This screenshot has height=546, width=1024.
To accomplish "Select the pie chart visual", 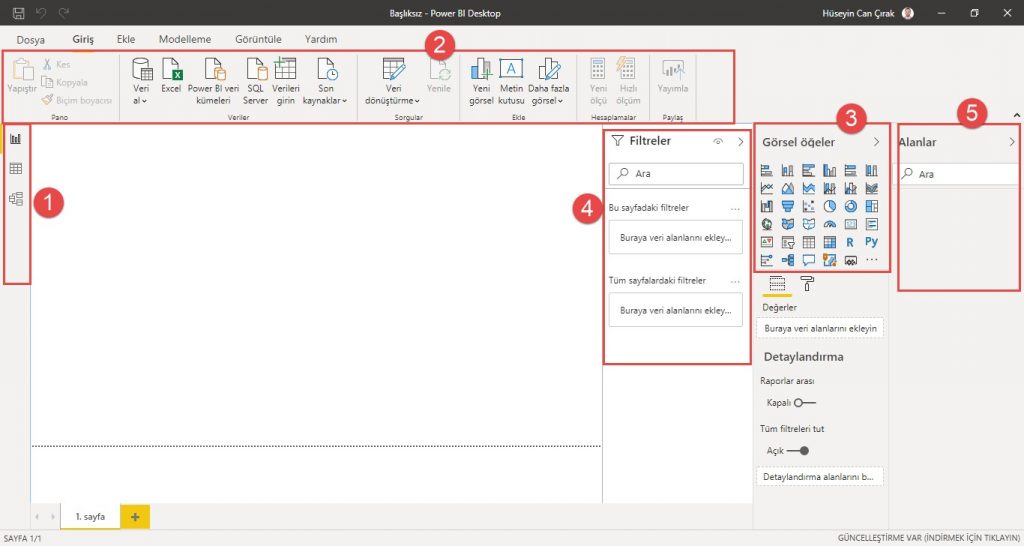I will [x=829, y=206].
